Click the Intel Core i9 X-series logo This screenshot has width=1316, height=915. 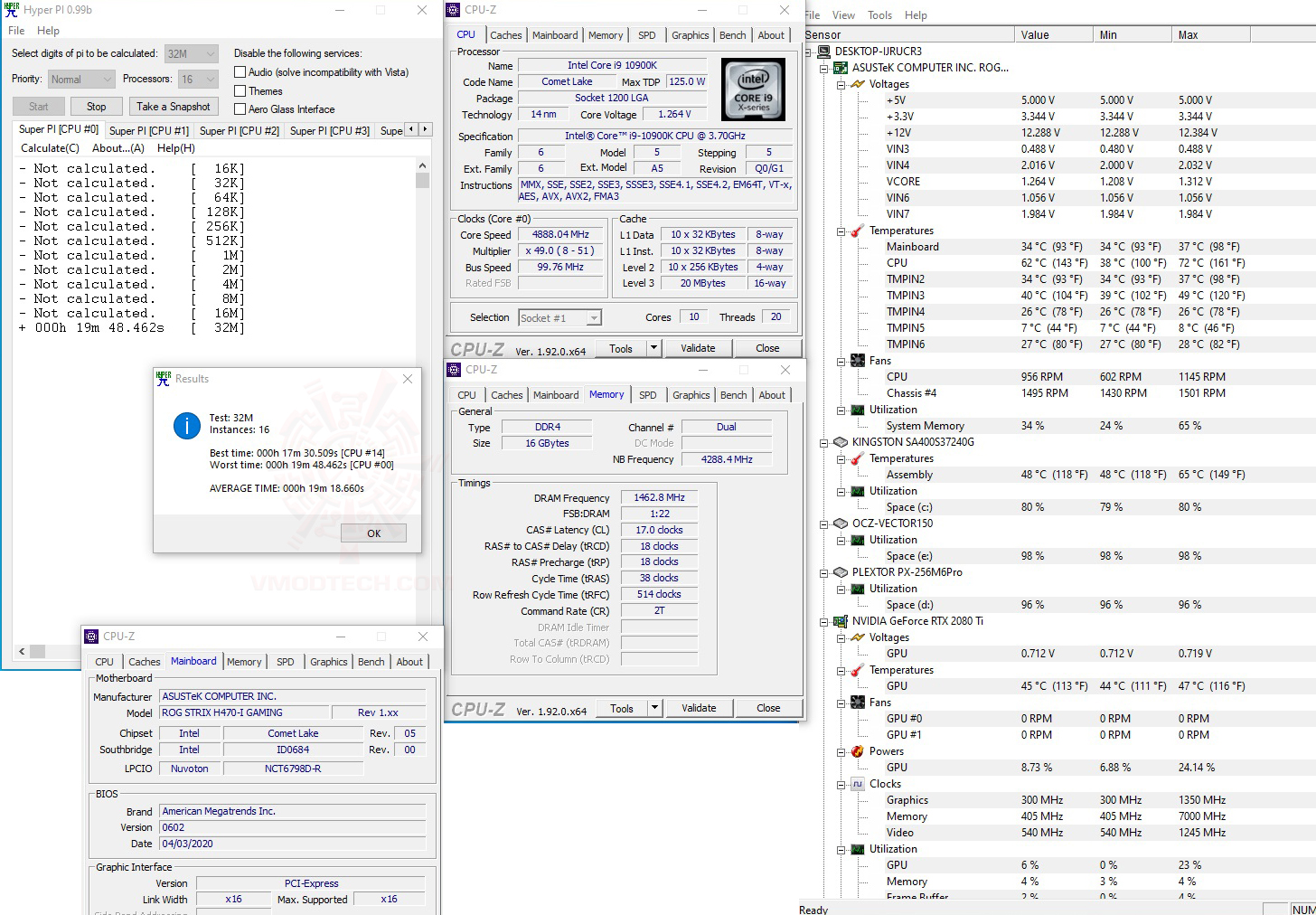tap(753, 89)
